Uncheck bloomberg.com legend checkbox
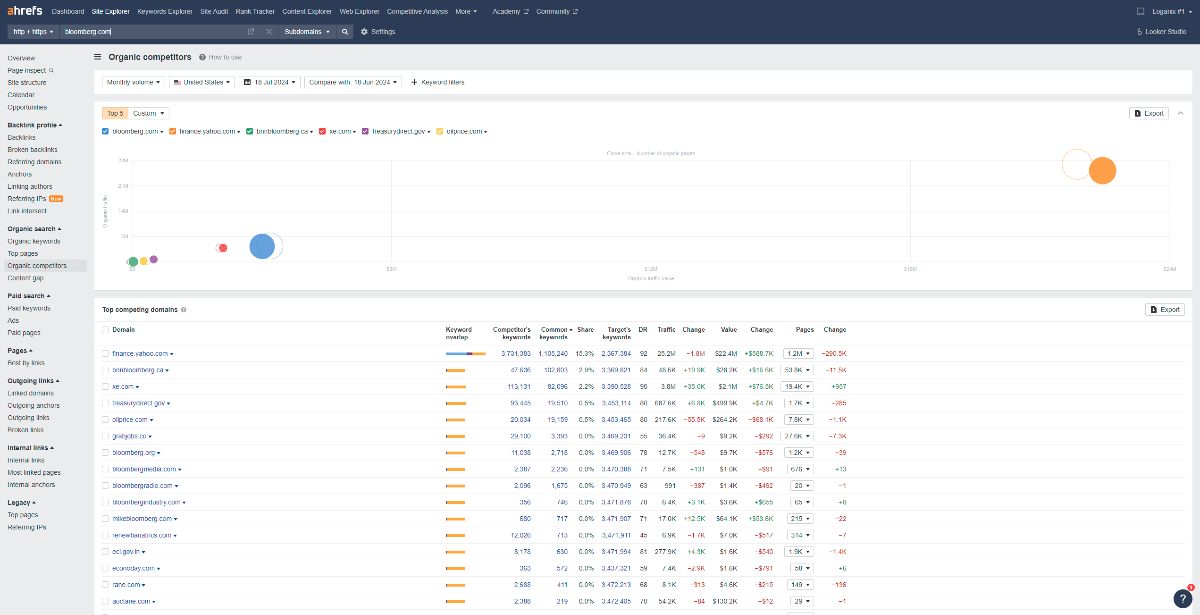The width and height of the screenshot is (1200, 615). point(106,131)
